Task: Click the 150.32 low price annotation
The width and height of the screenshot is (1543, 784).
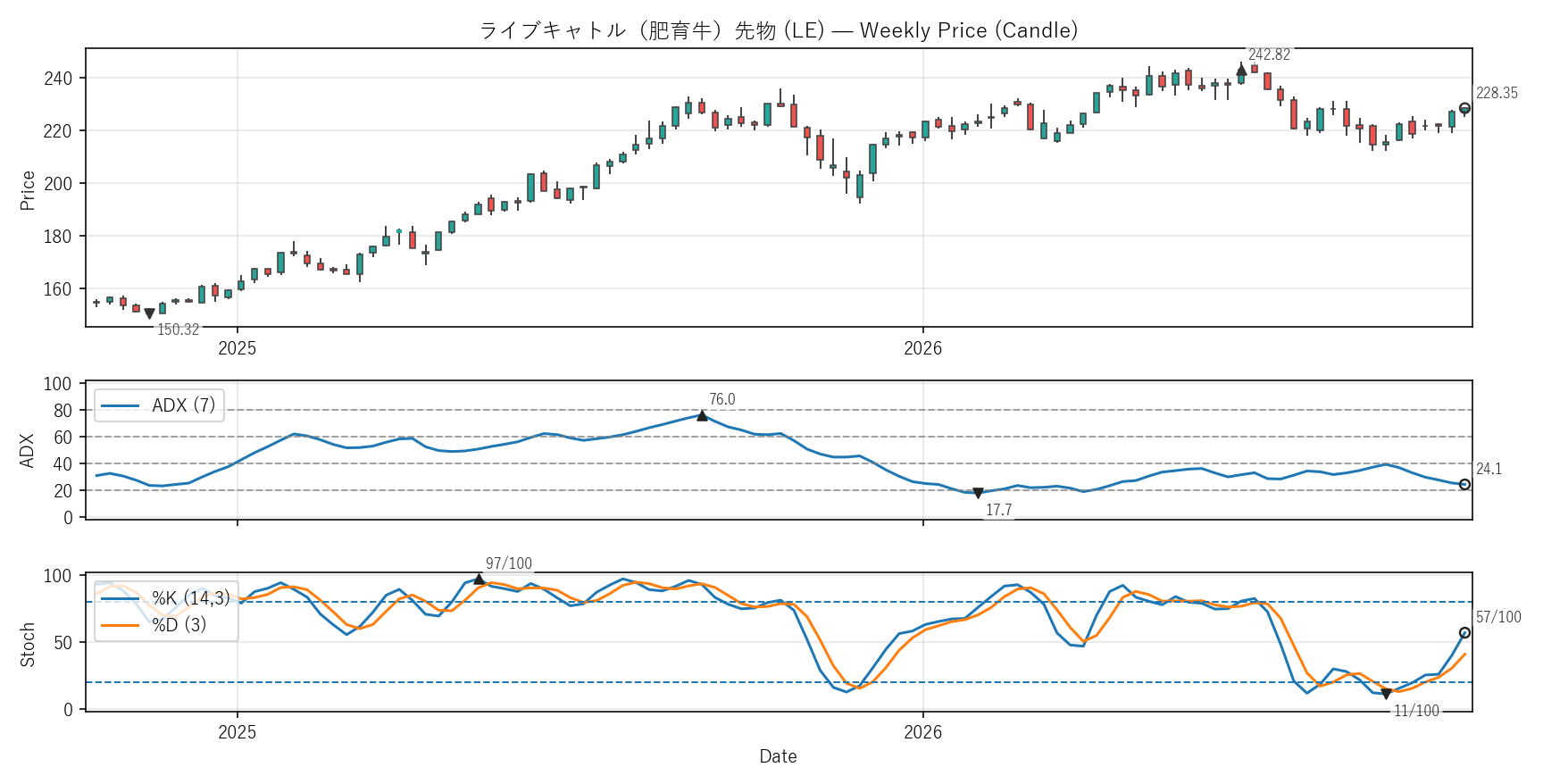Action: [x=179, y=329]
